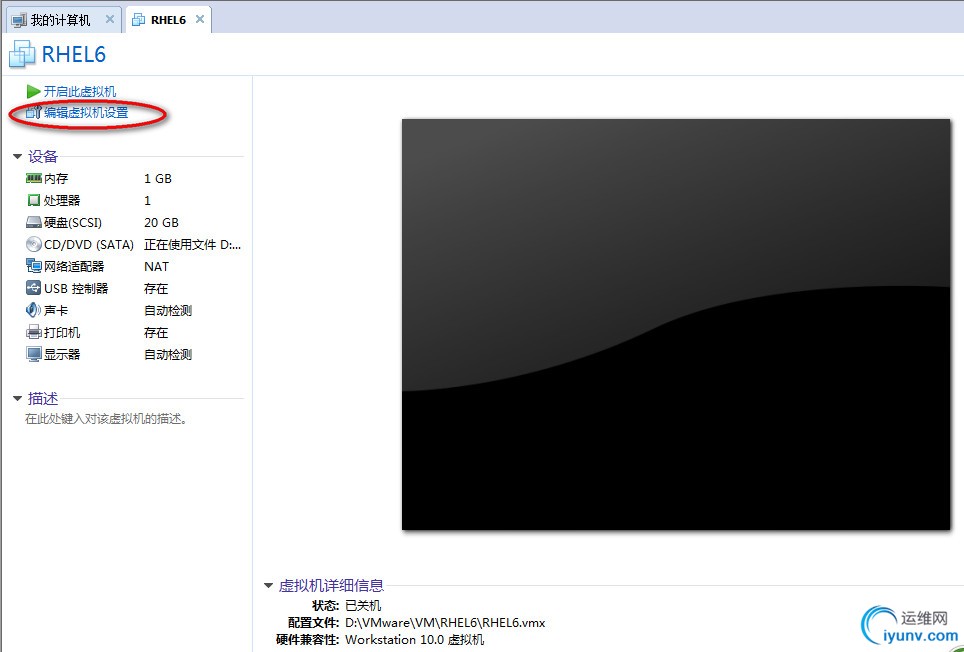Select the 显示器 device label
This screenshot has height=652, width=964.
click(x=62, y=355)
